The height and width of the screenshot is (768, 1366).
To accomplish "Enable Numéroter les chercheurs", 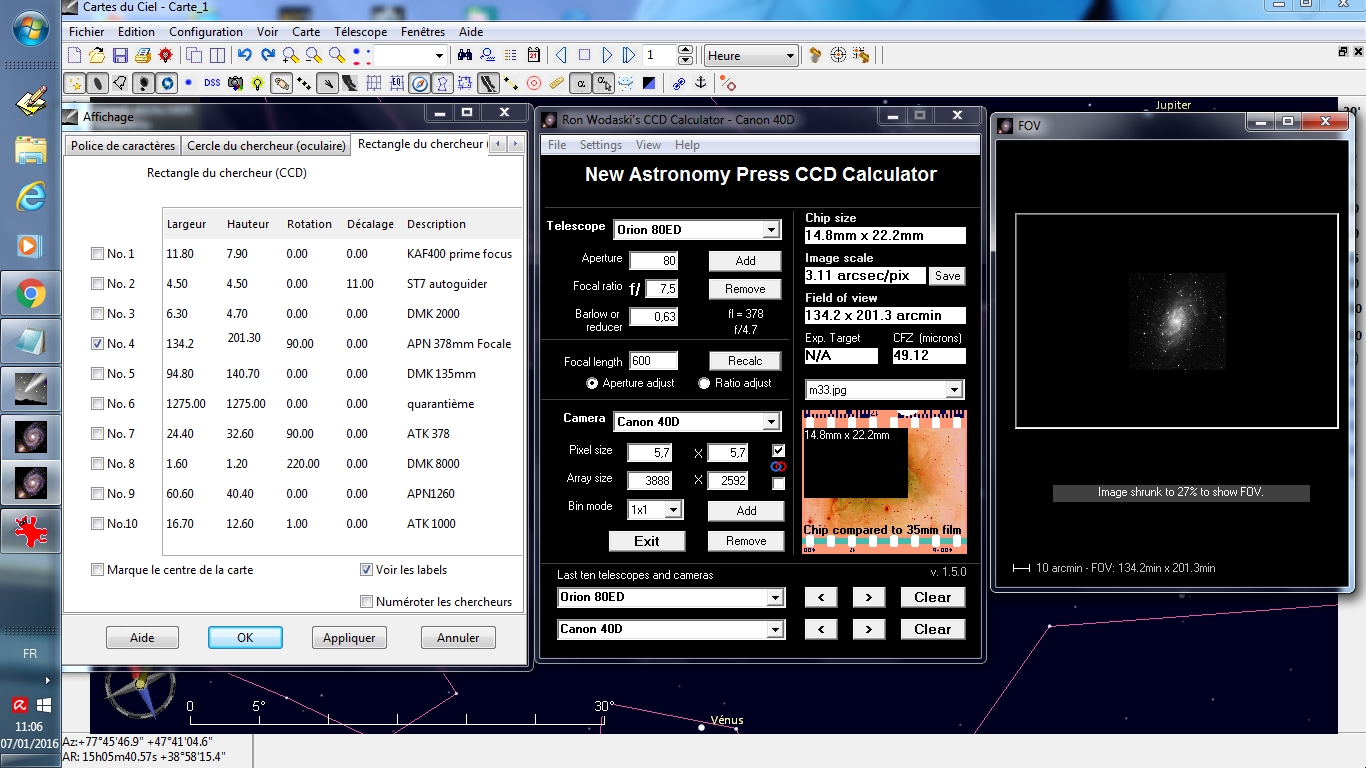I will pos(366,602).
